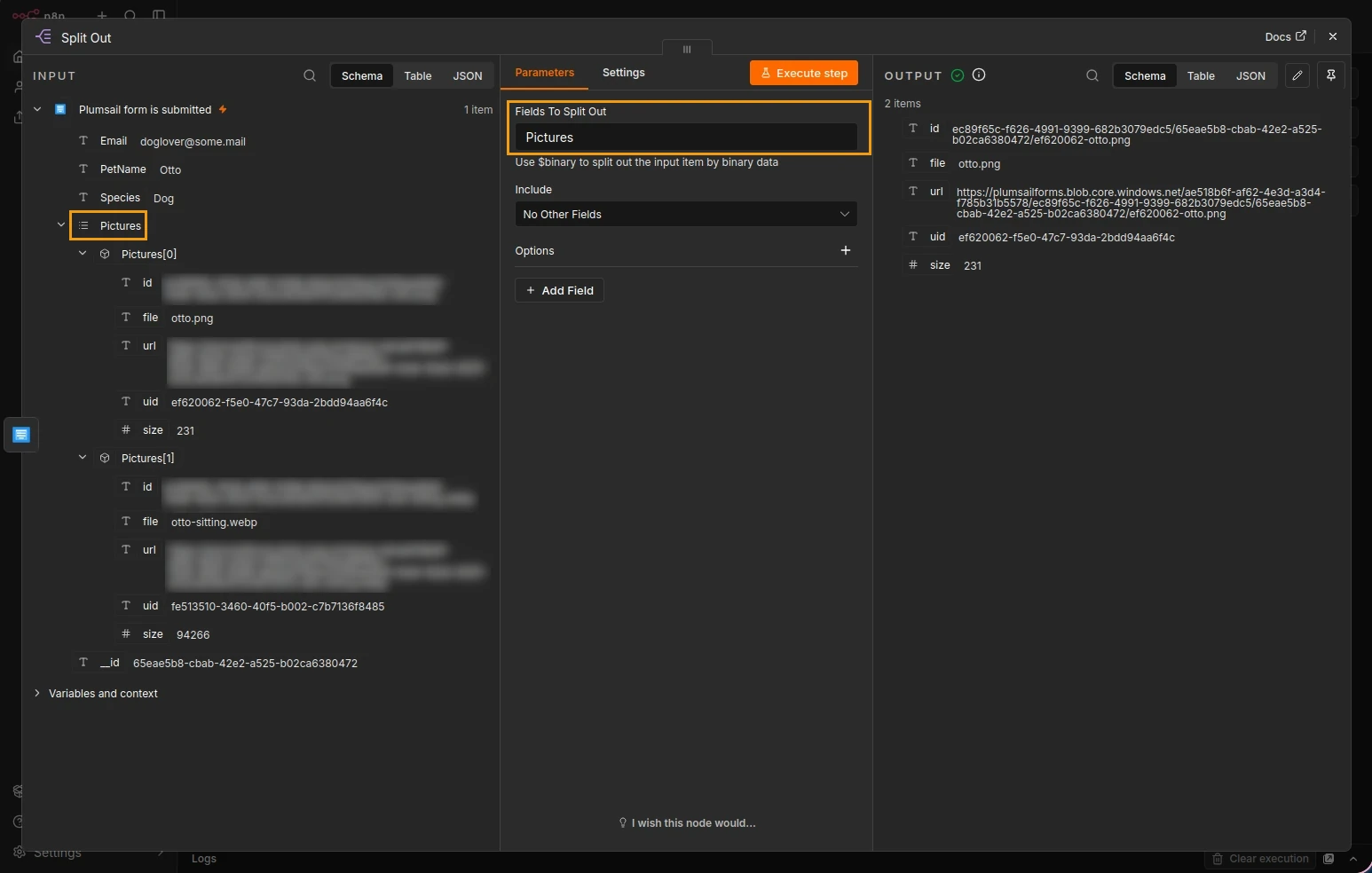Click the number type icon beside size 94266

tap(126, 634)
